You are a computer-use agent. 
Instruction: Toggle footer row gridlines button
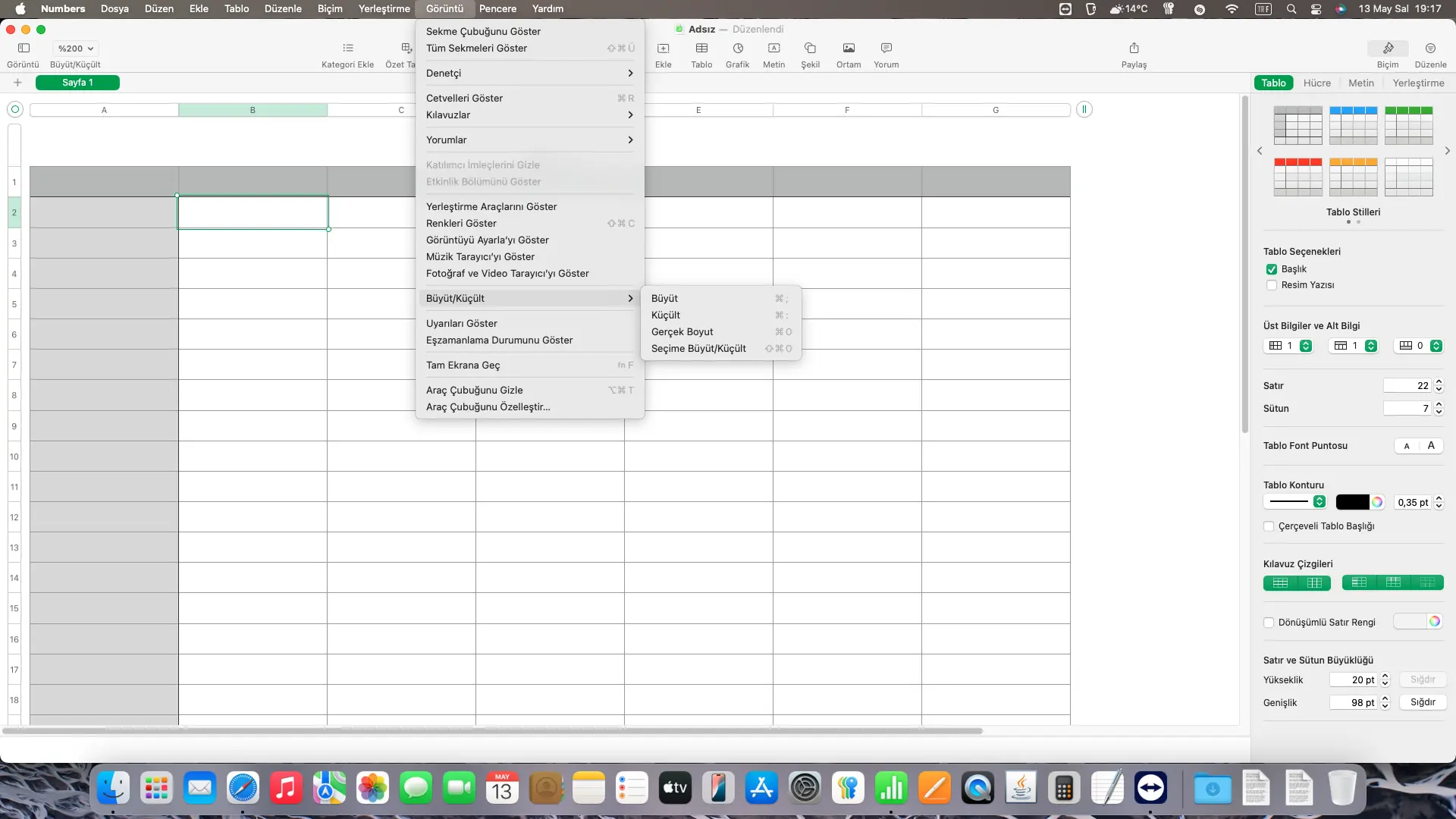point(1427,582)
